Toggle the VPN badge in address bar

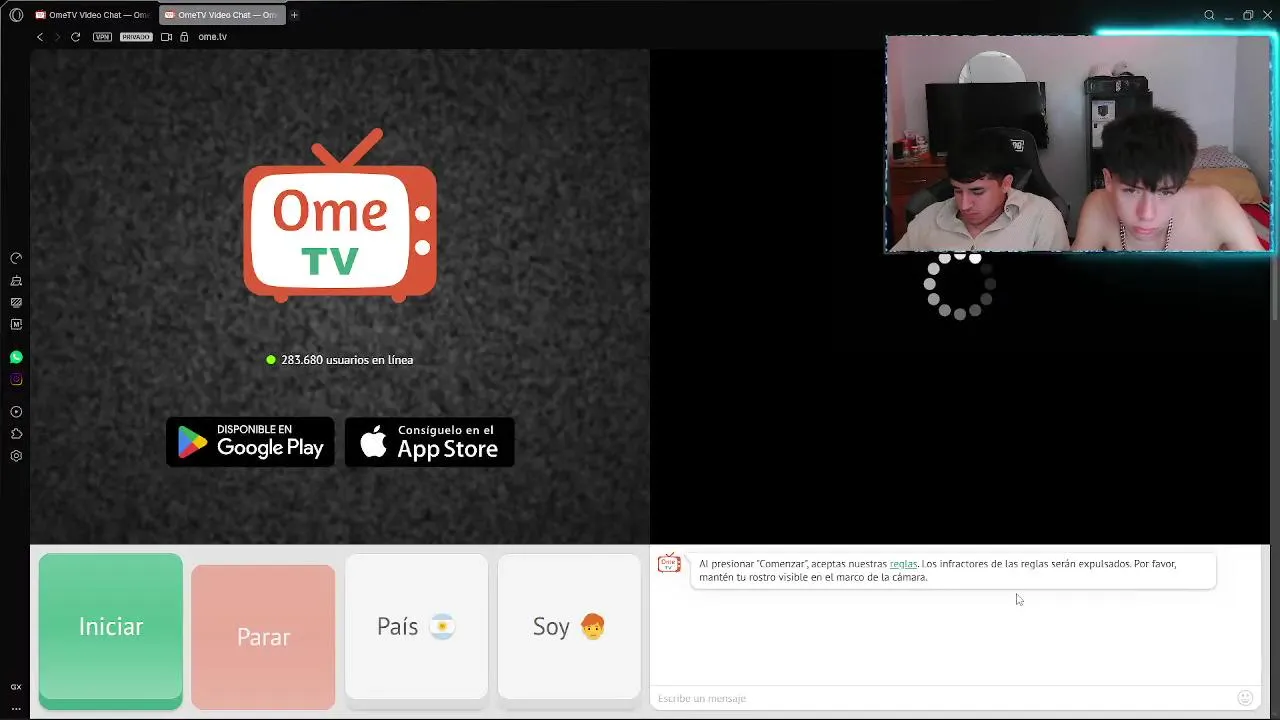pyautogui.click(x=102, y=37)
